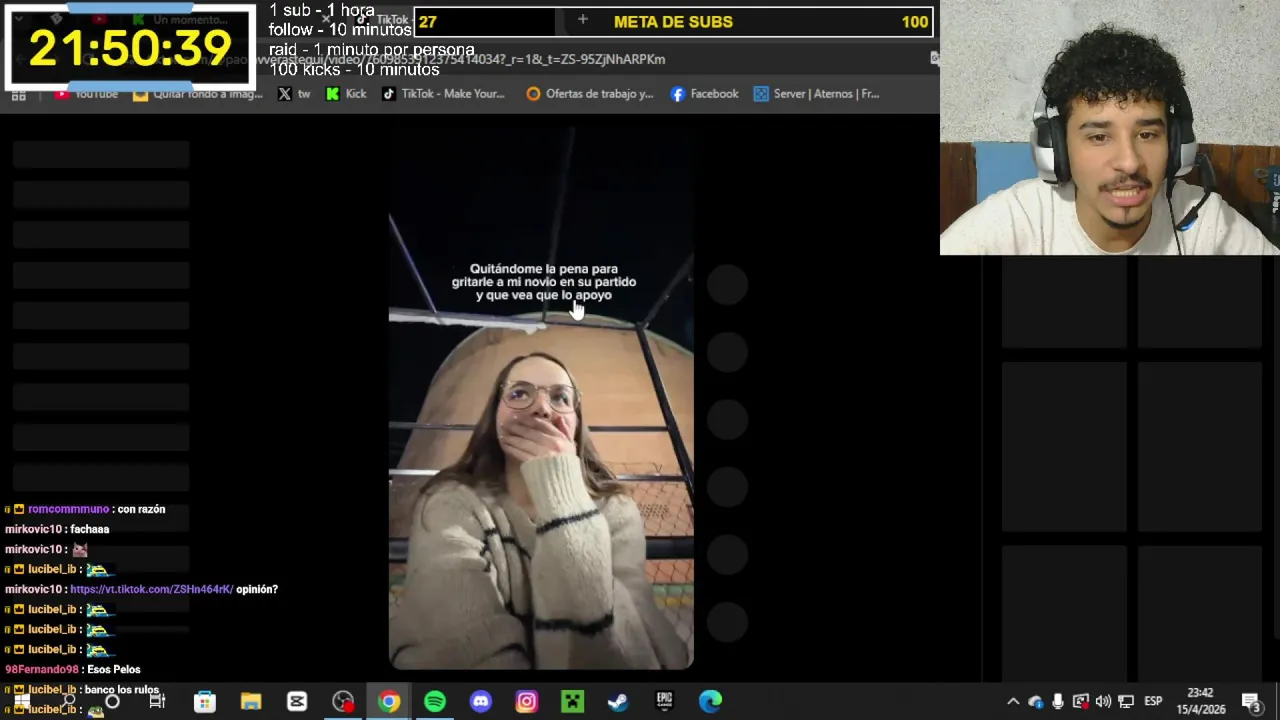Open the volume speaker control
Screen dimensions: 1280x720
tap(1103, 701)
